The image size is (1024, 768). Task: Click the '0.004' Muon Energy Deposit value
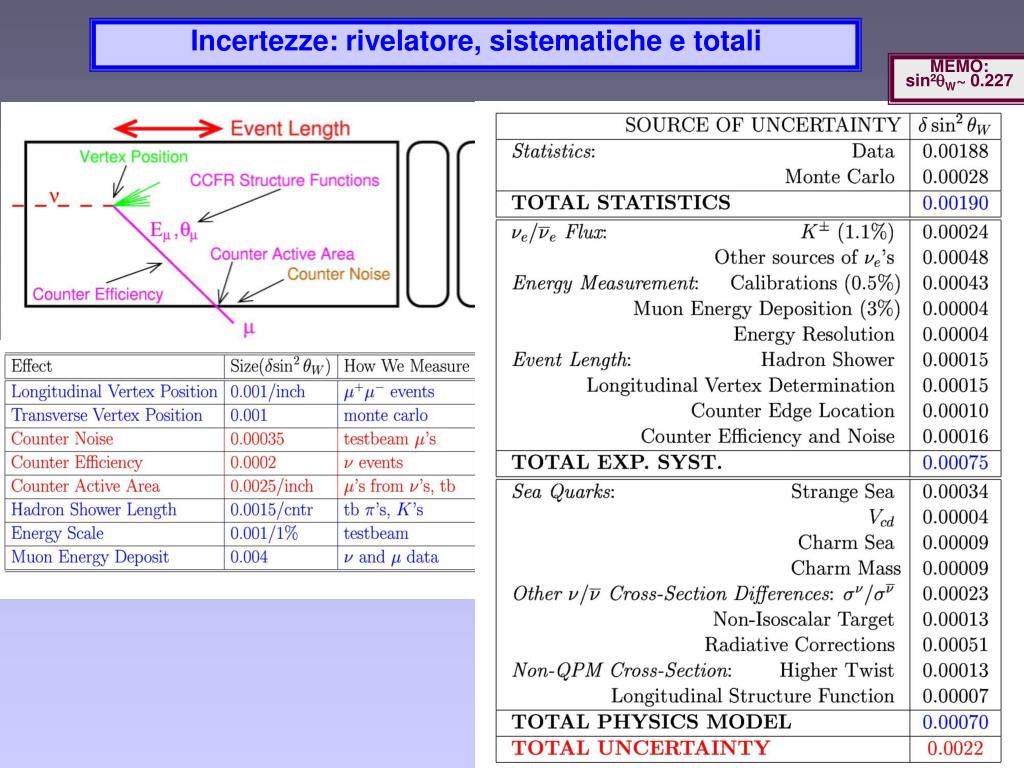[249, 557]
